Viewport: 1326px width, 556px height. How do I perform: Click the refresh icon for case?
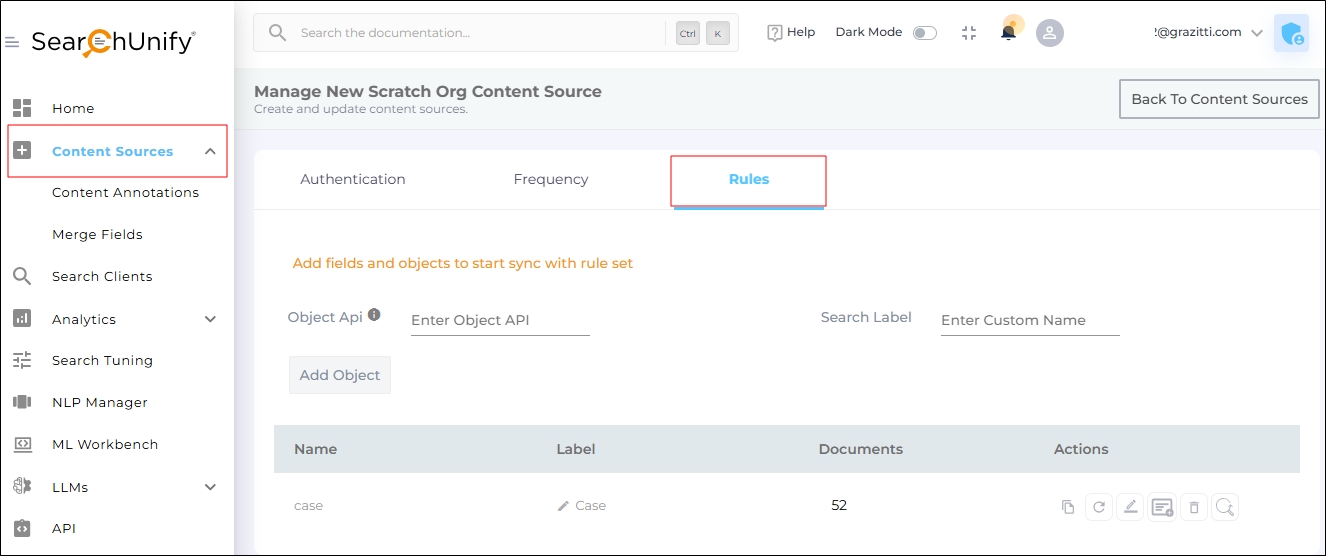click(1099, 507)
